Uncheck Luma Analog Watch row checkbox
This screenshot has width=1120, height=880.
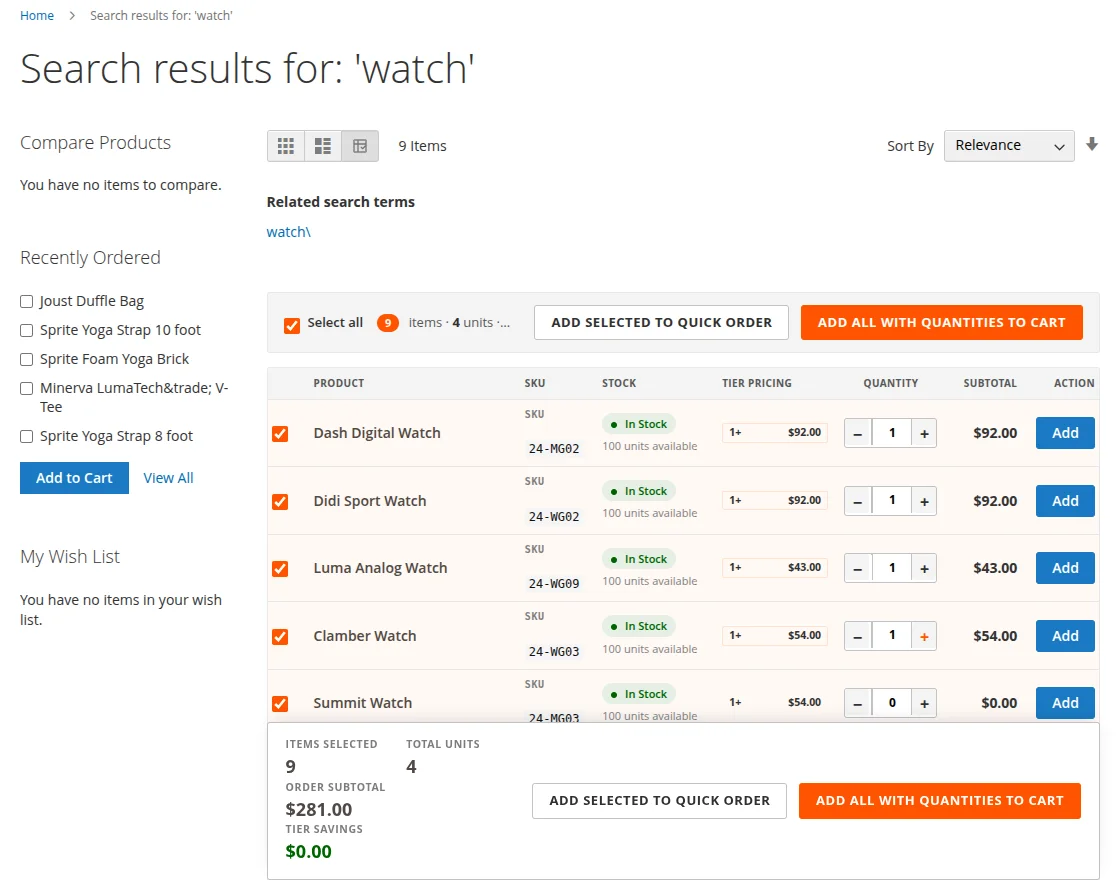pos(280,569)
